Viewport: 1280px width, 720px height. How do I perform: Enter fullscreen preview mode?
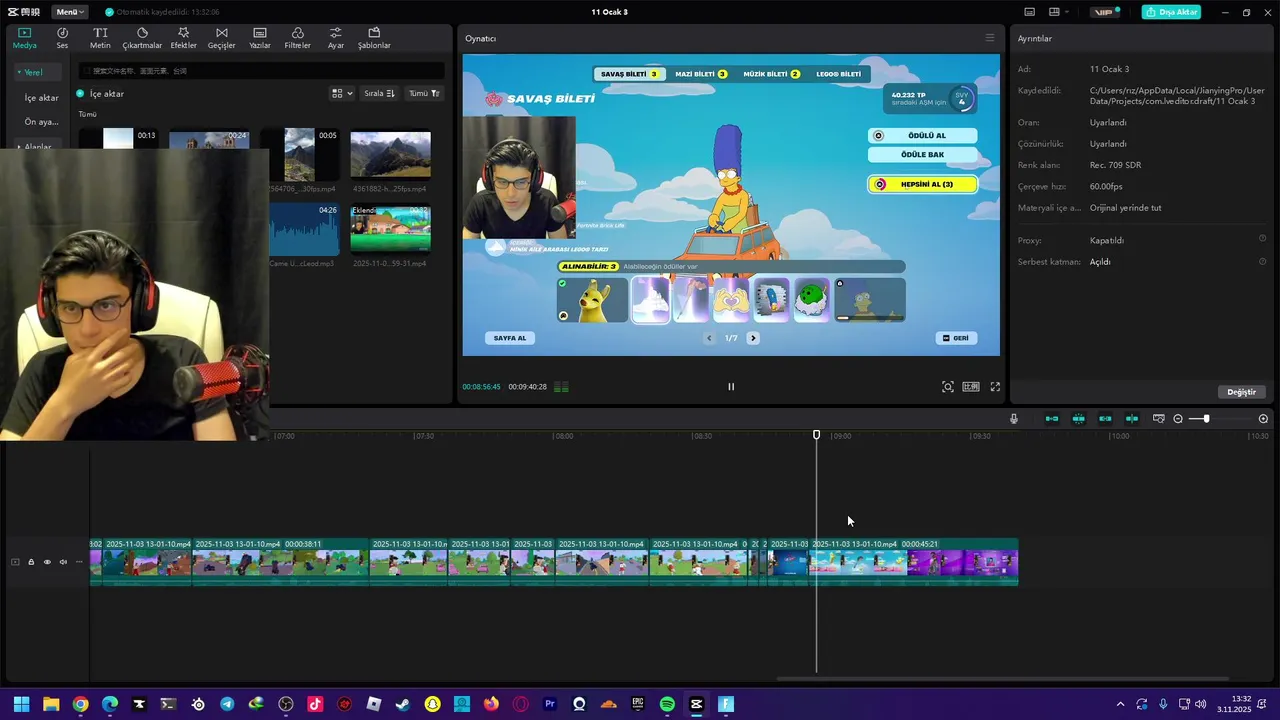click(995, 387)
